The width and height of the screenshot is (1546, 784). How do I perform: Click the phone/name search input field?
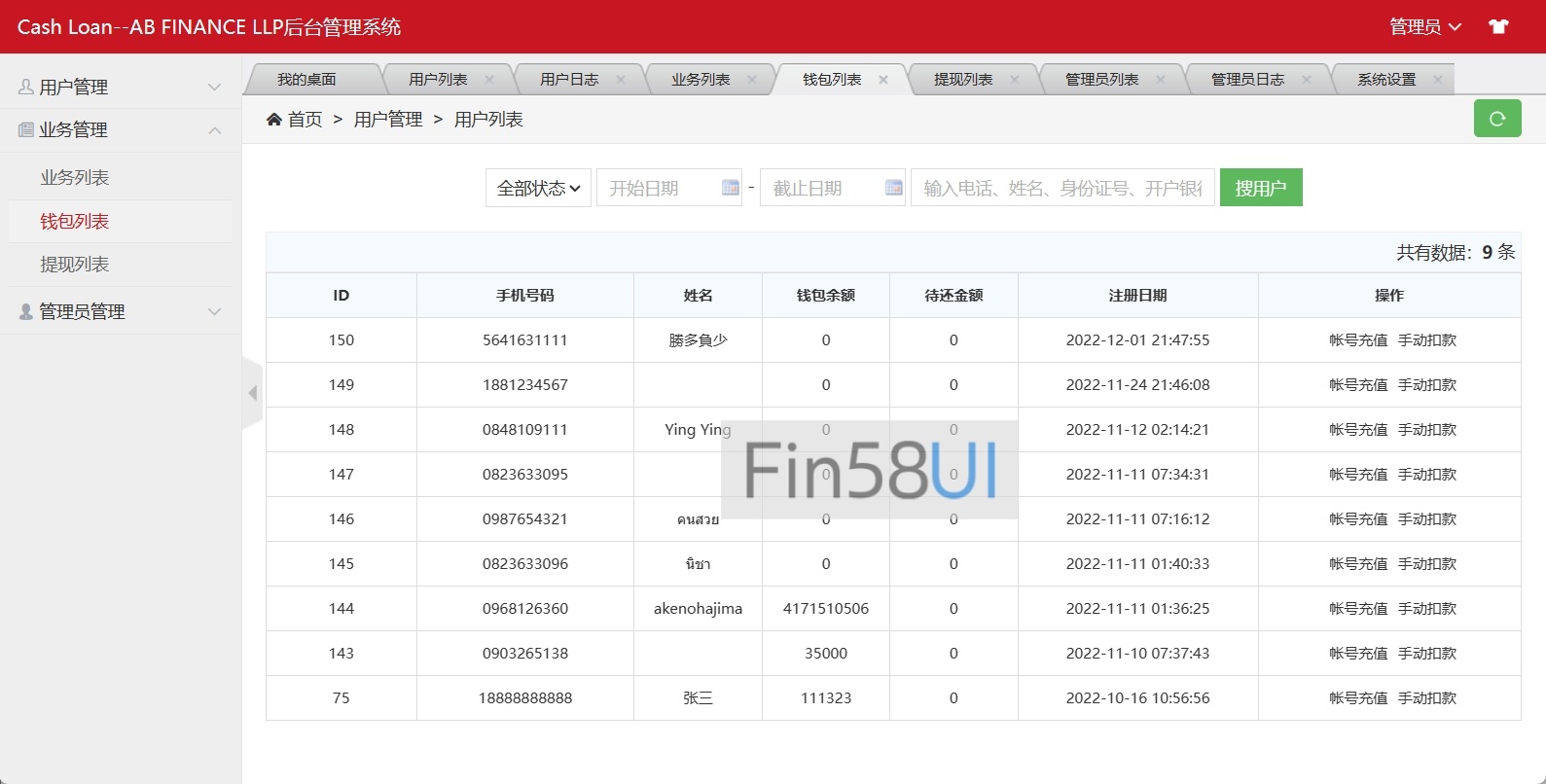pos(1061,188)
